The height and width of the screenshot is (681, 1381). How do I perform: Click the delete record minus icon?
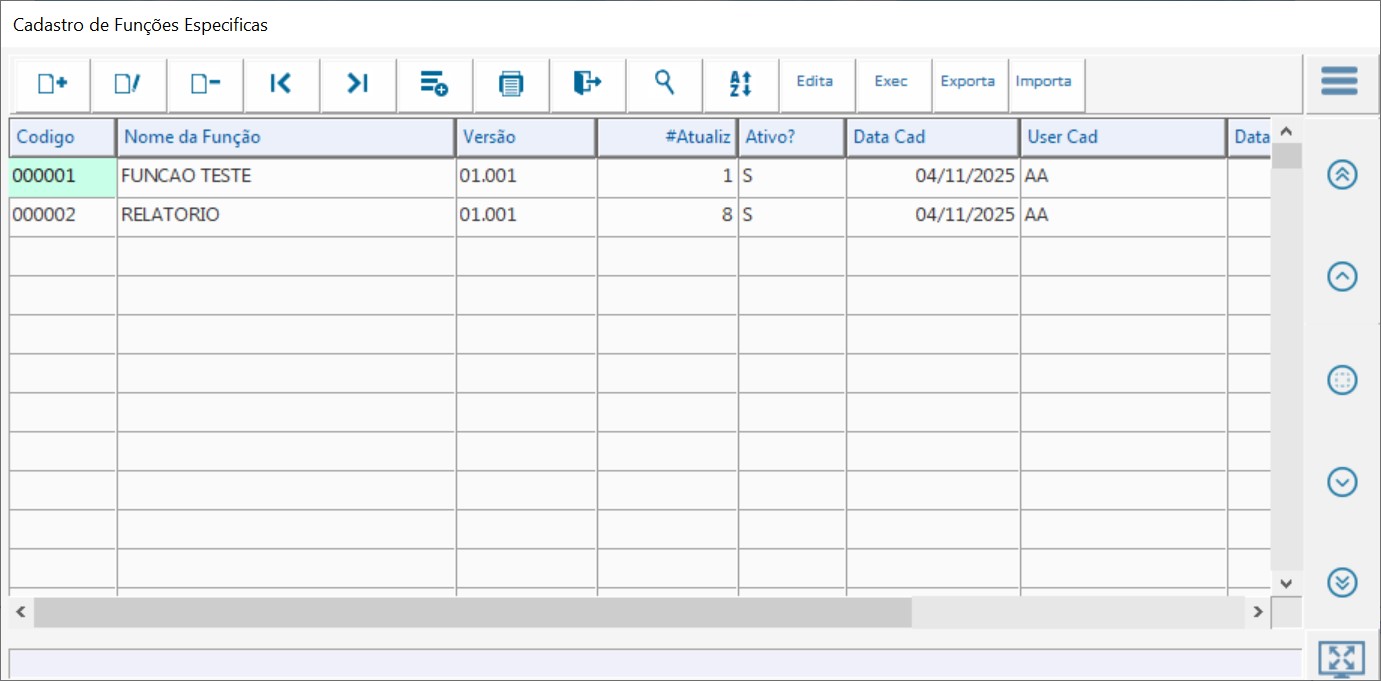coord(205,83)
